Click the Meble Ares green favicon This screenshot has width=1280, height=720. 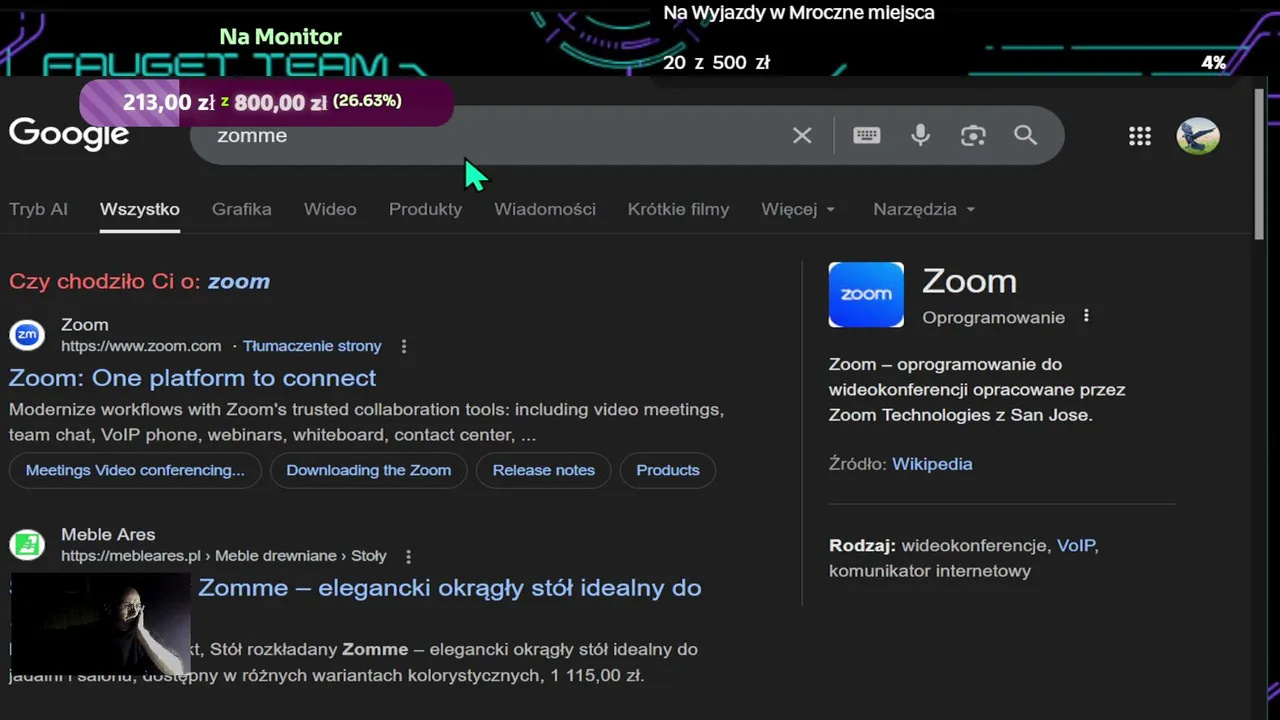(27, 545)
